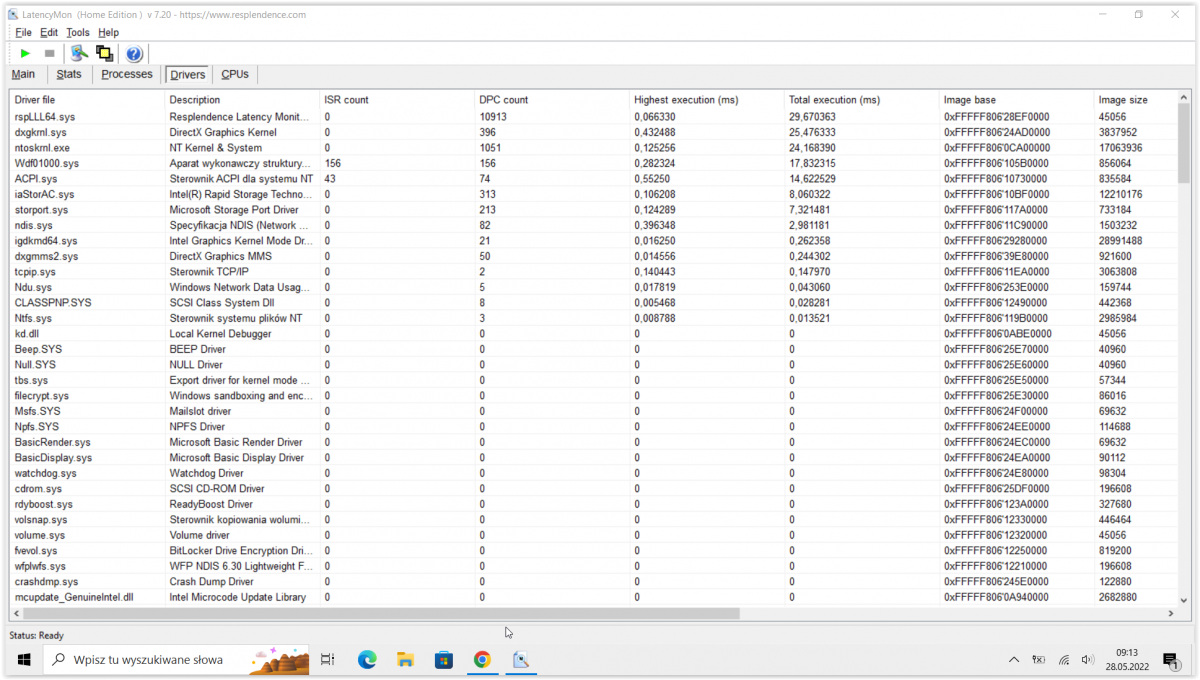Start the latency monitor with play button
The image size is (1200, 680).
25,53
